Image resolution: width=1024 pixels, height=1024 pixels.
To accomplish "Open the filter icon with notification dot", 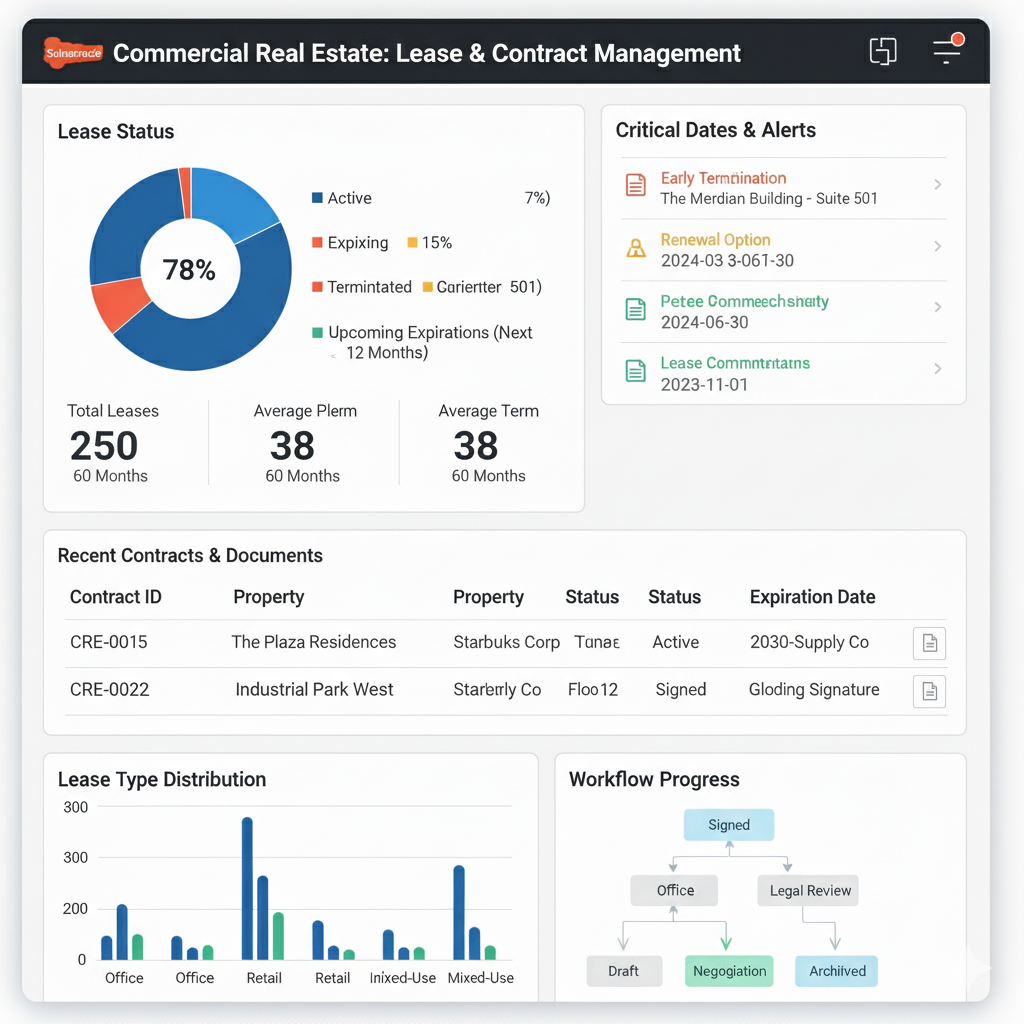I will coord(948,49).
